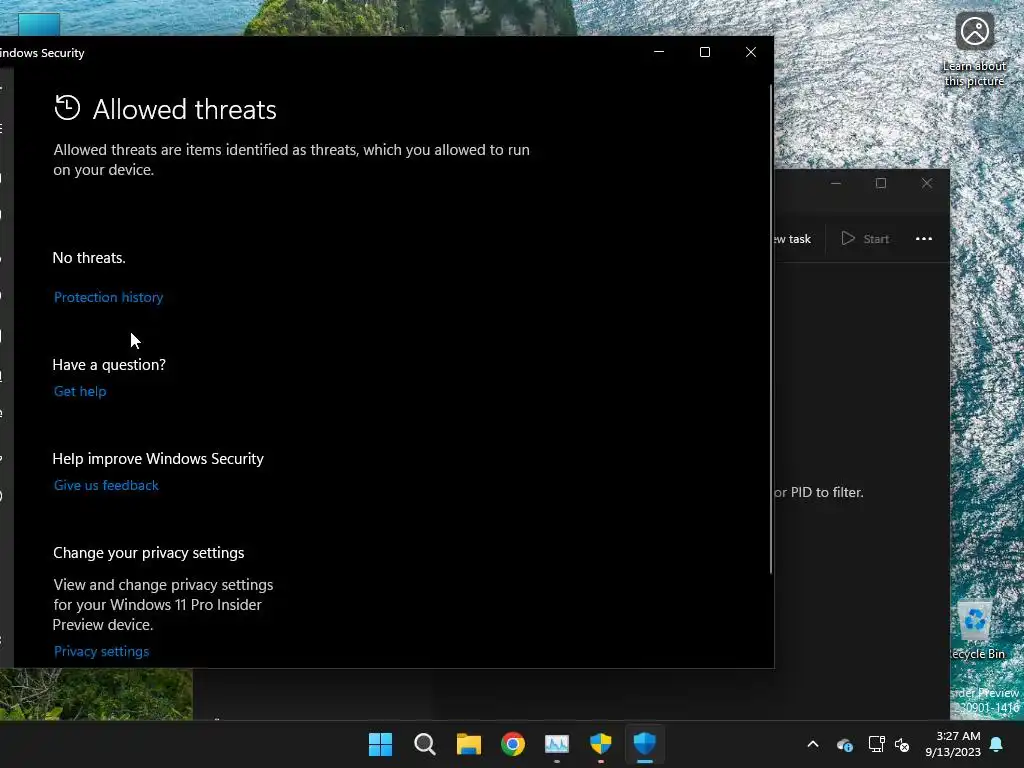
Task: Open Privacy settings link
Action: [x=101, y=651]
